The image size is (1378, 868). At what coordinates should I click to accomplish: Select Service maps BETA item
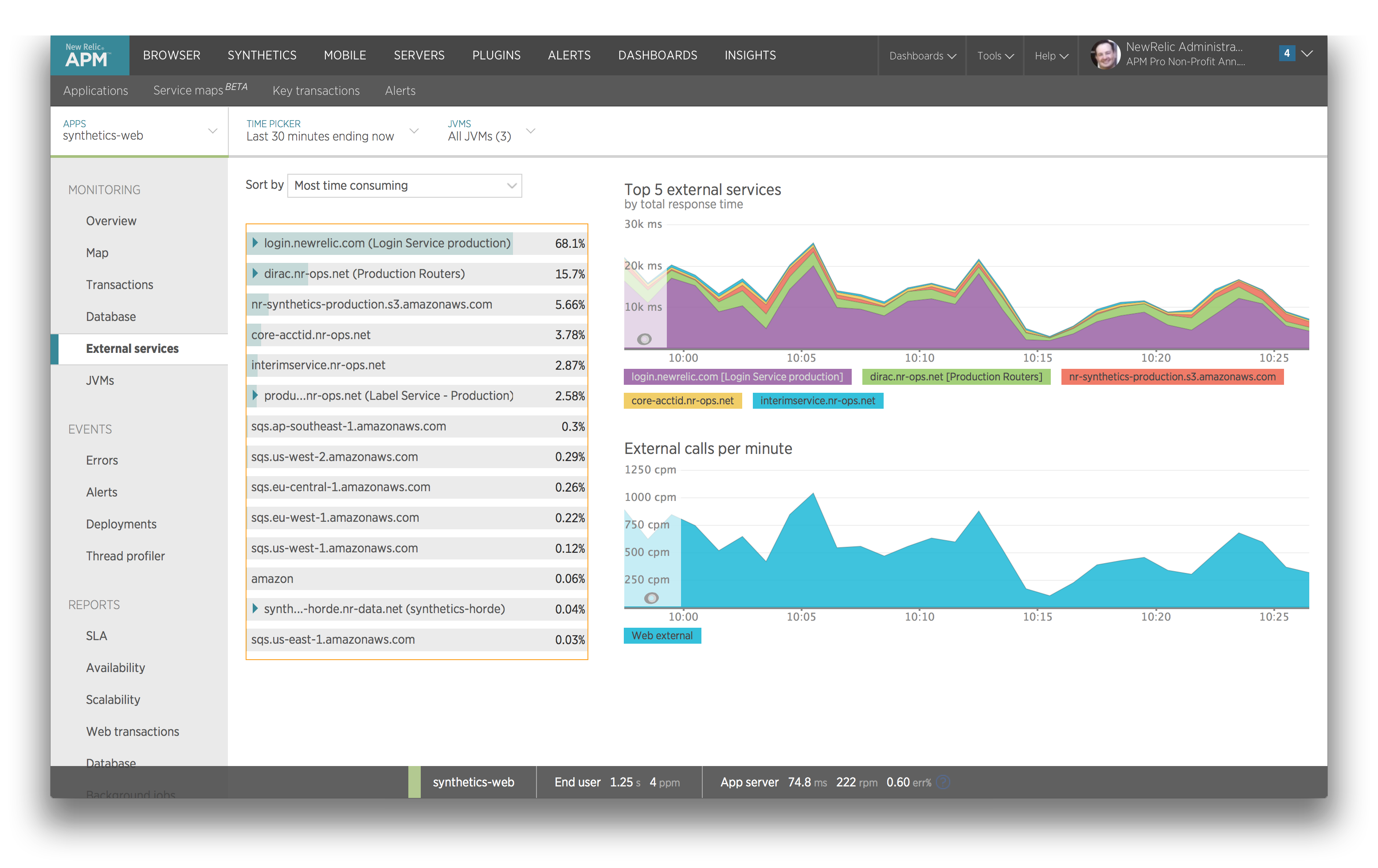tap(200, 90)
